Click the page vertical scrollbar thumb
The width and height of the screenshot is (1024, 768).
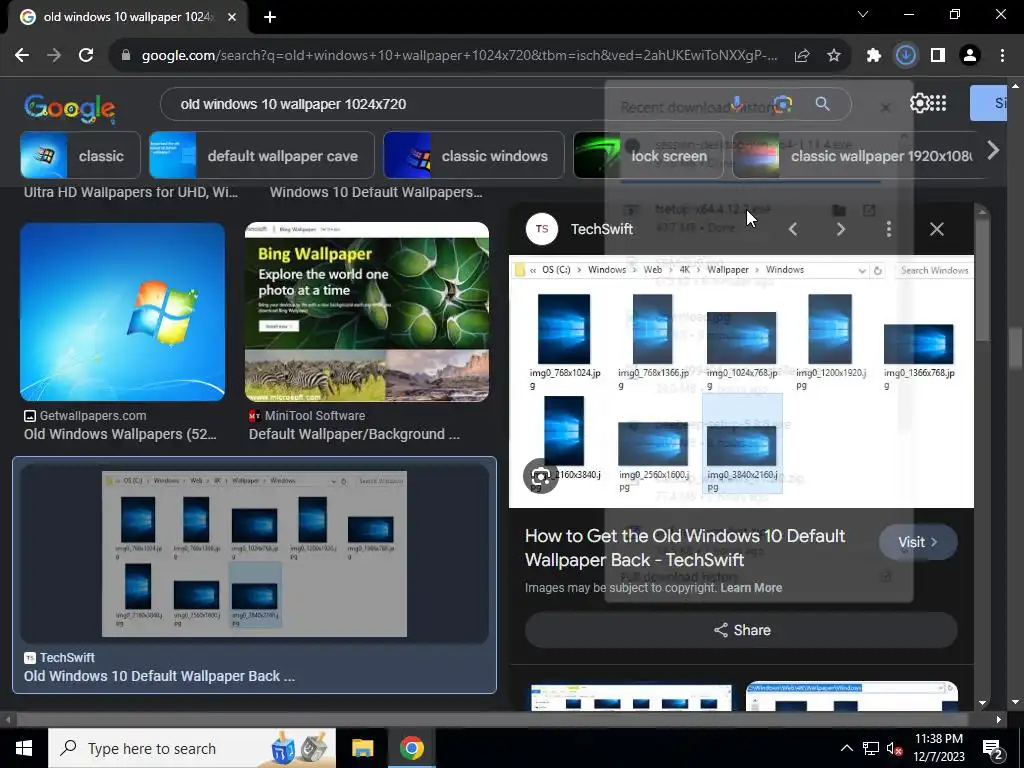point(1014,348)
